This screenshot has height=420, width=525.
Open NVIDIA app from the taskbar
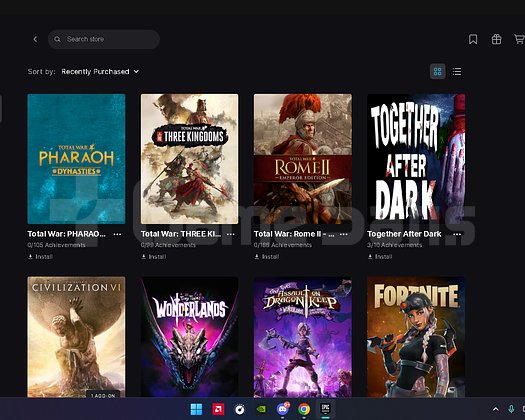(261, 409)
